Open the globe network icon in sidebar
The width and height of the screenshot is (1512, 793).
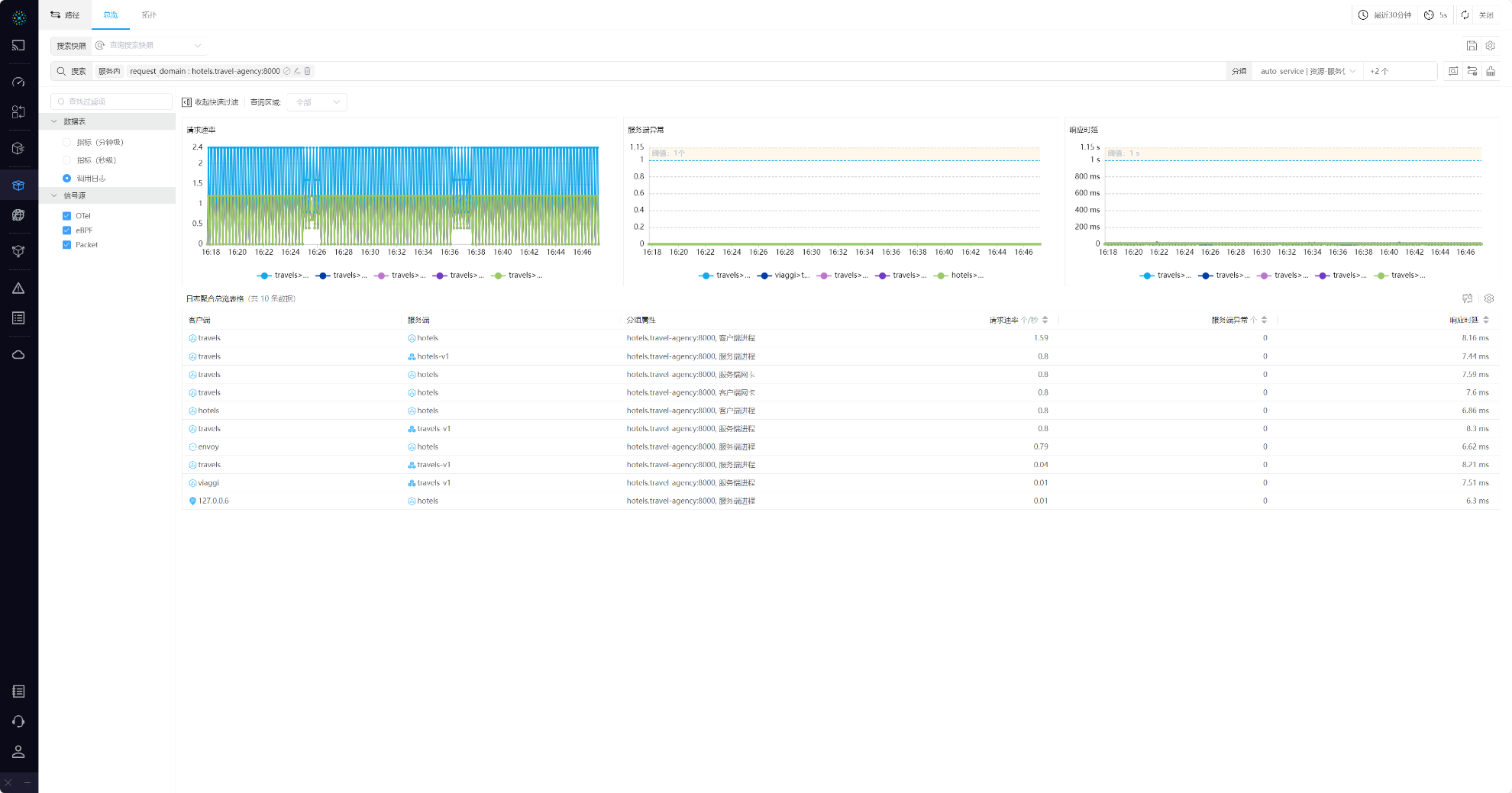click(x=18, y=215)
